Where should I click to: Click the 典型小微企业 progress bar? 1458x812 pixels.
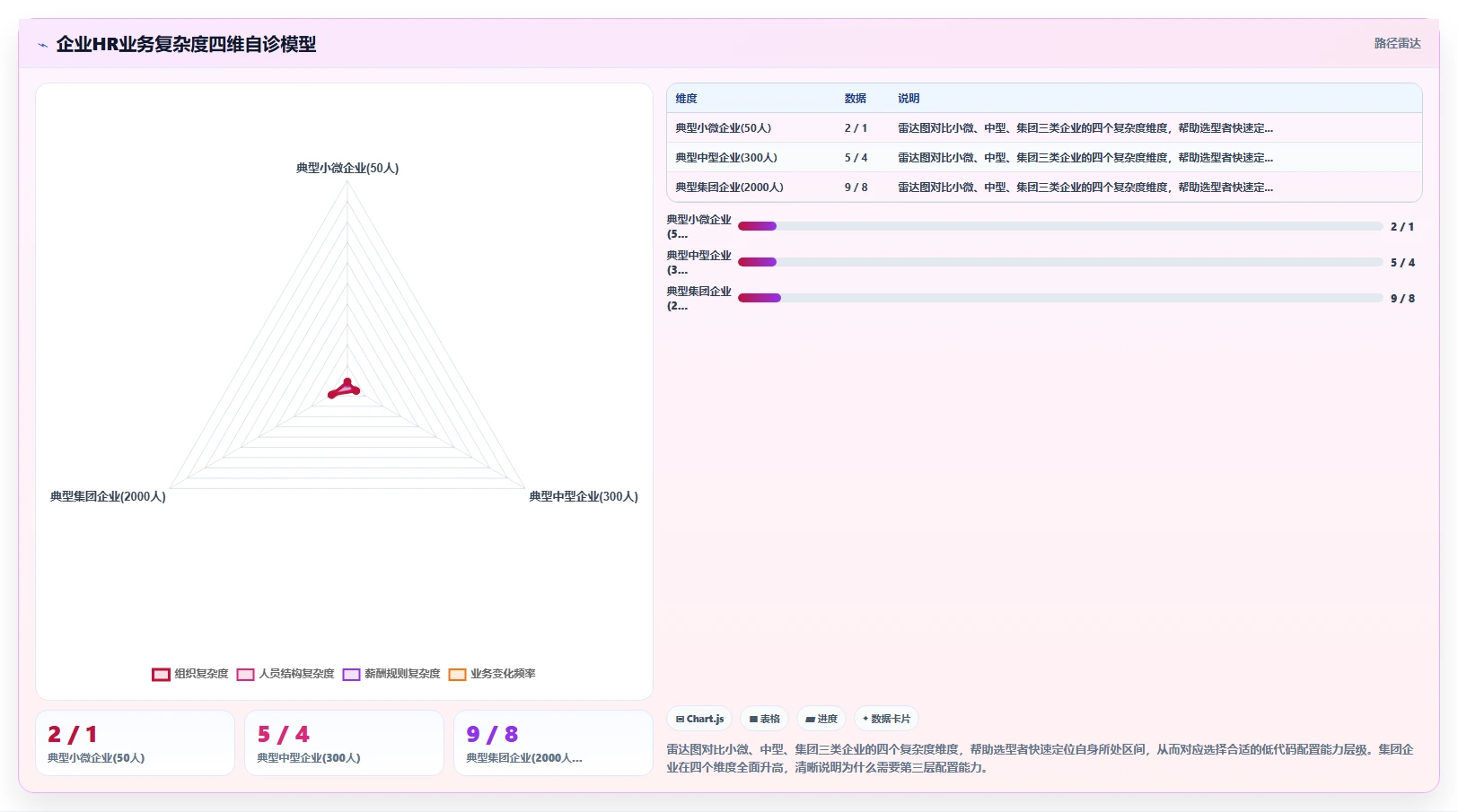[1060, 226]
